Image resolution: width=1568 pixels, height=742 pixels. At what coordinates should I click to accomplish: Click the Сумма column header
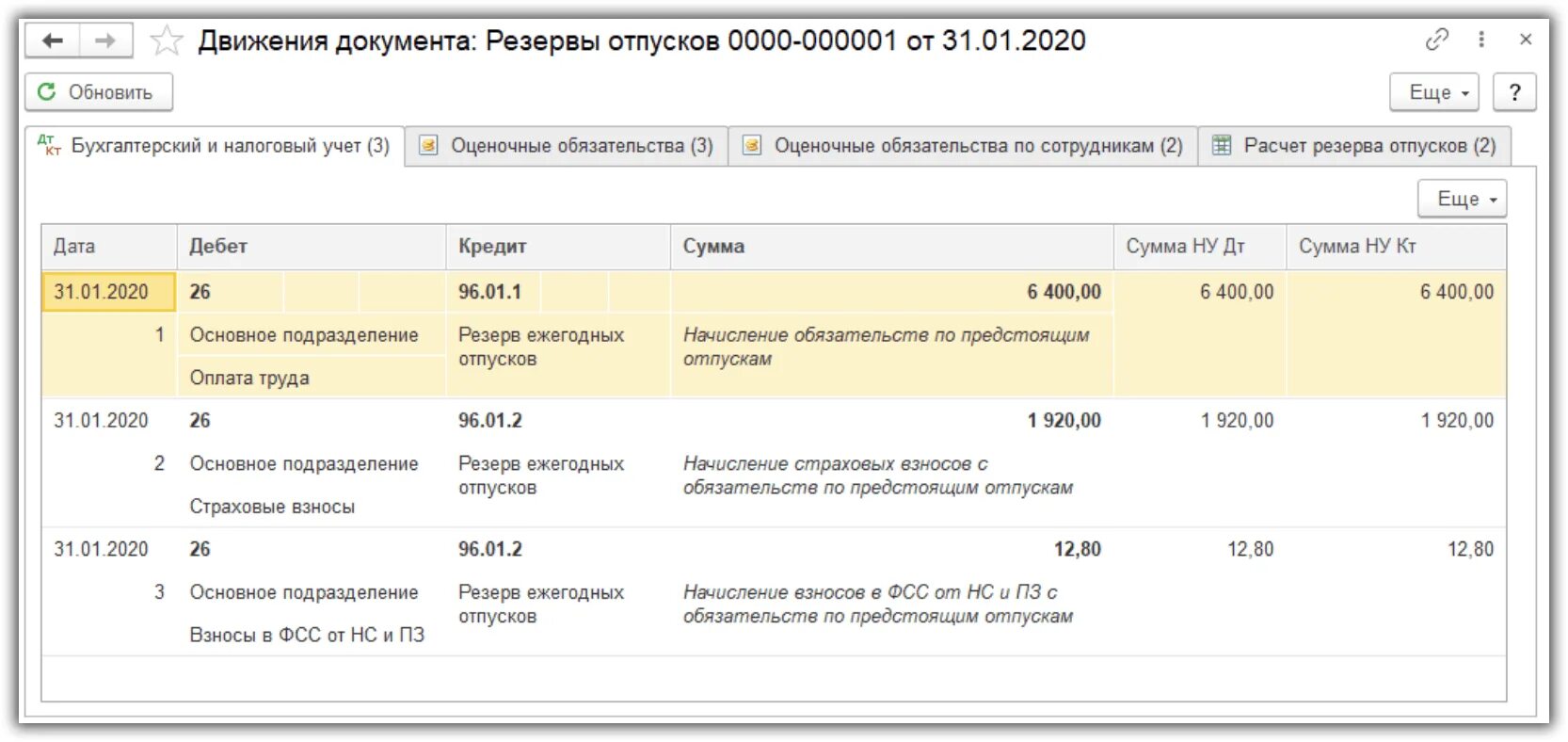coord(892,247)
